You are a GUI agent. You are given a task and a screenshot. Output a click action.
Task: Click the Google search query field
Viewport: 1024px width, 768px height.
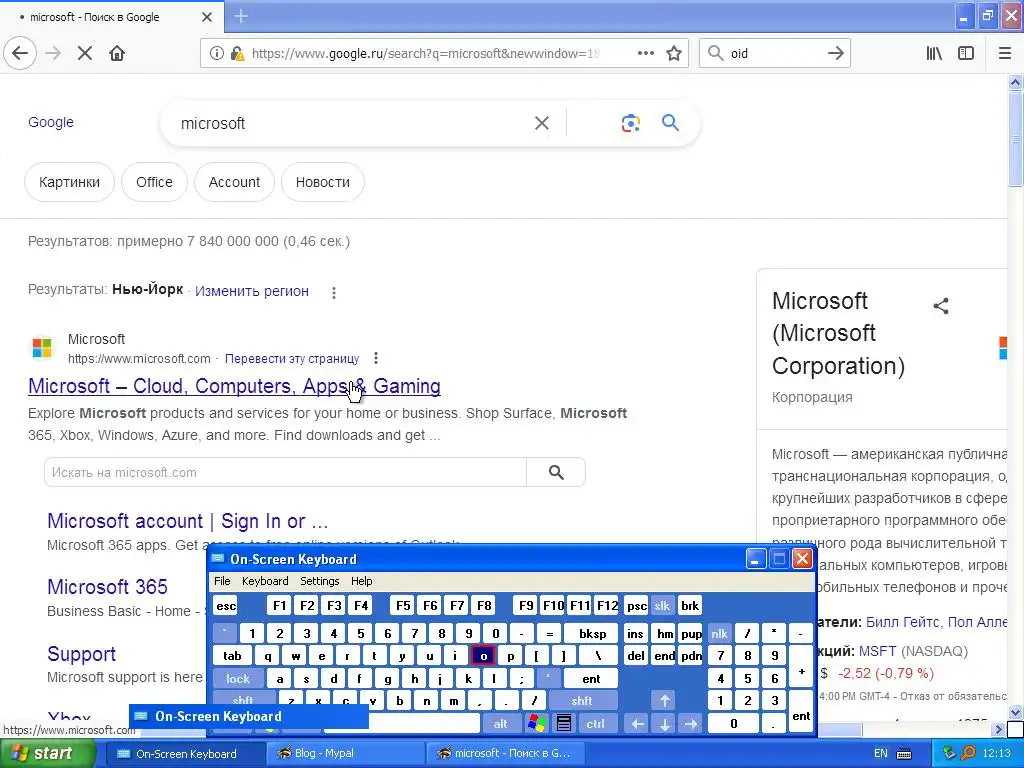click(x=353, y=123)
